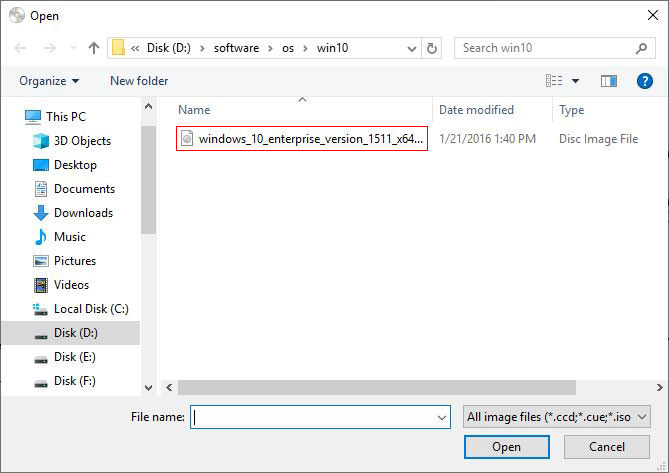Click the This PC monitor icon
Screen dimensions: 669x473
pyautogui.click(x=33, y=117)
